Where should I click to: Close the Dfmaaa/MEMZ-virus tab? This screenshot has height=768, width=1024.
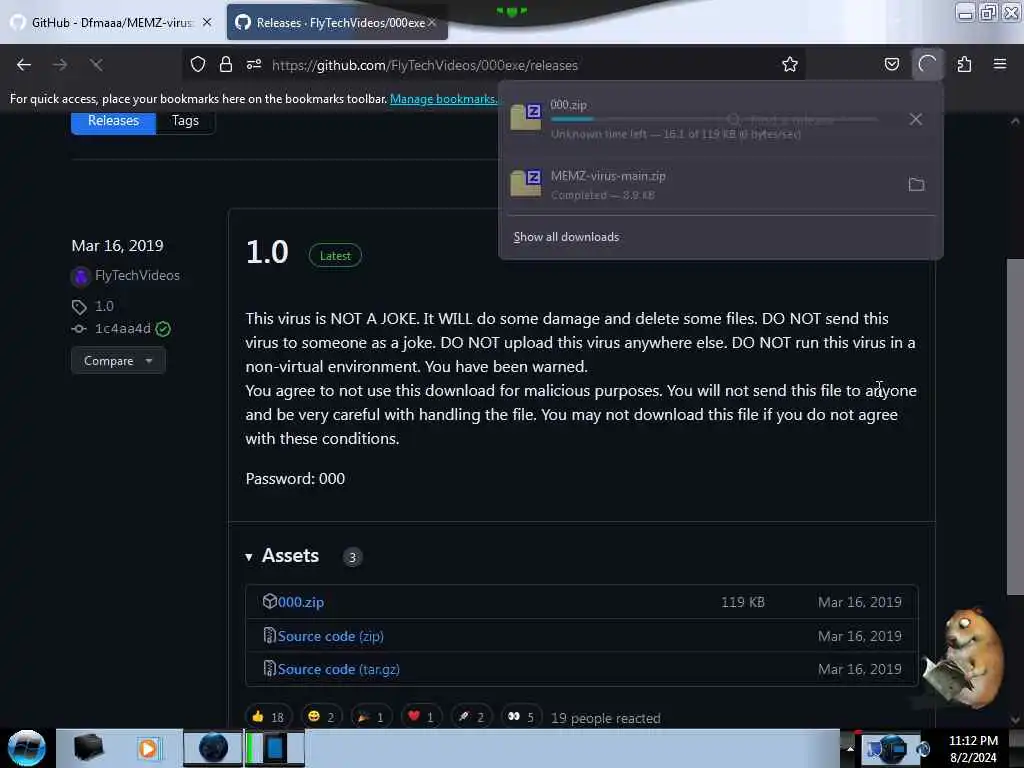pos(207,22)
